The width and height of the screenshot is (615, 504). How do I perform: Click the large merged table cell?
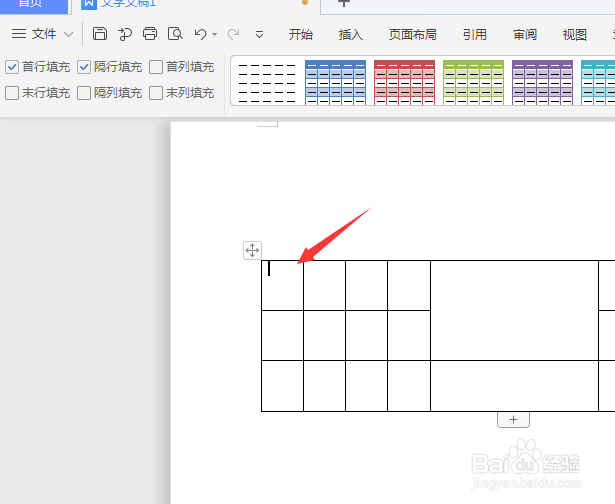pos(514,310)
